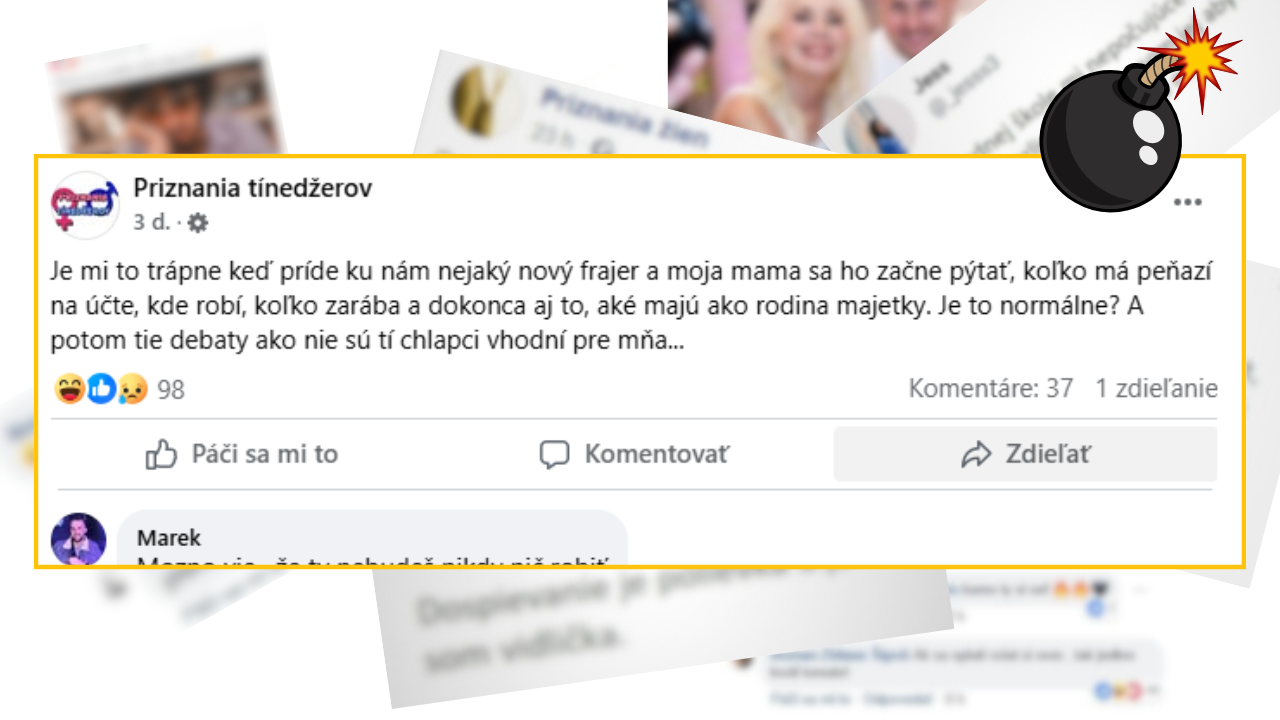This screenshot has width=1280, height=720.
Task: Open the Komentáre: 37 comments list
Action: coord(990,389)
